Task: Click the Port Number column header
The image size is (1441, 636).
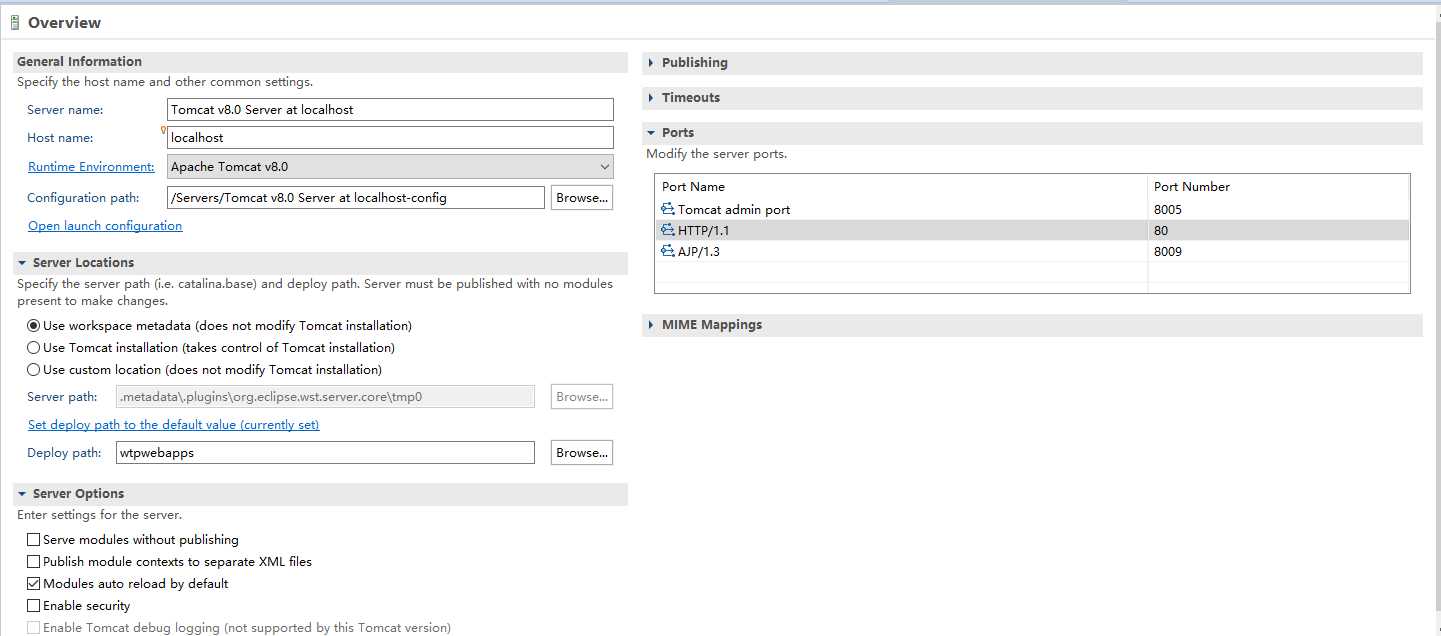Action: (x=1278, y=187)
